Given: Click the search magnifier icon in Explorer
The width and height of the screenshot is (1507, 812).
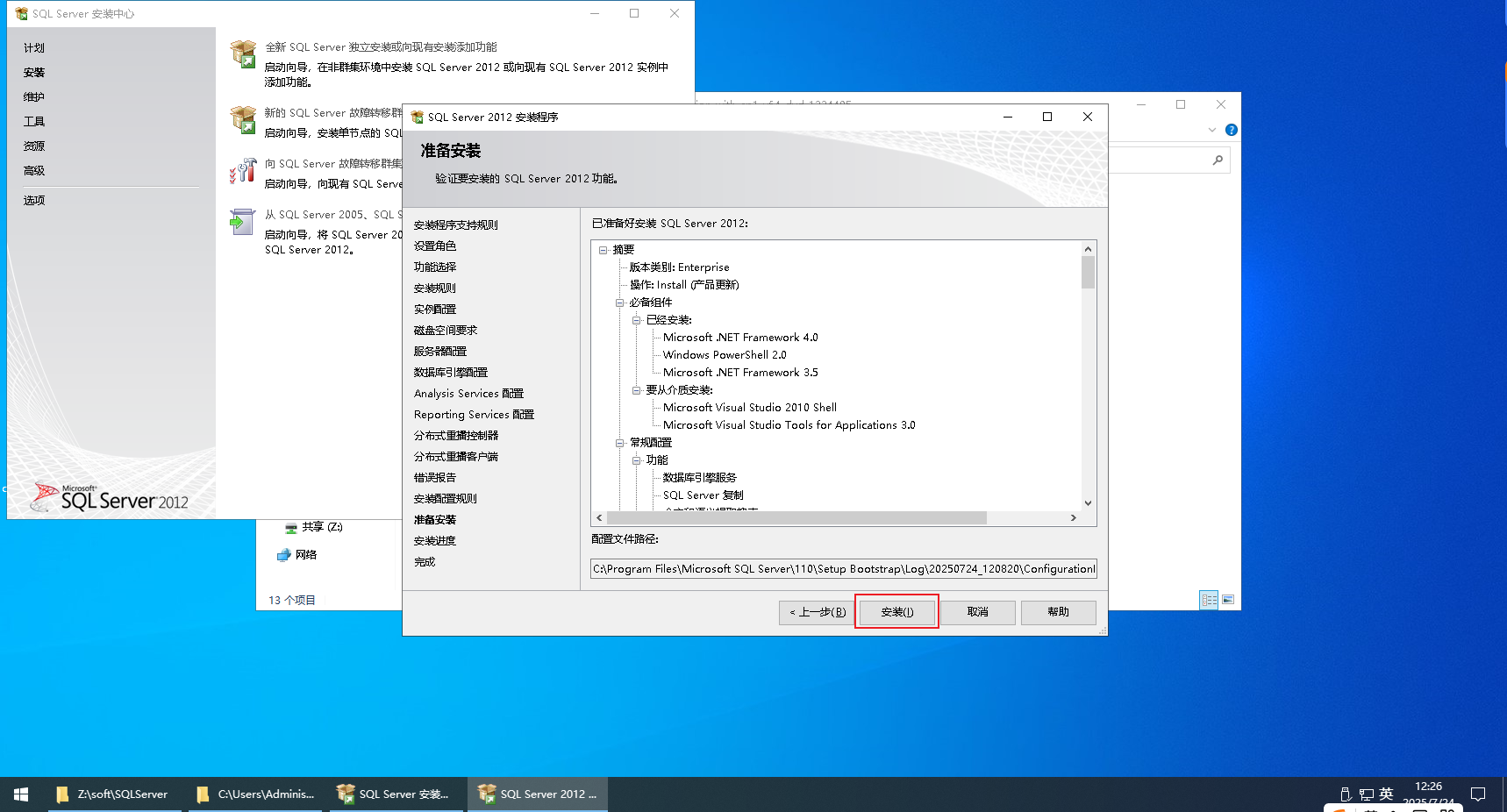Looking at the screenshot, I should click(x=1218, y=160).
